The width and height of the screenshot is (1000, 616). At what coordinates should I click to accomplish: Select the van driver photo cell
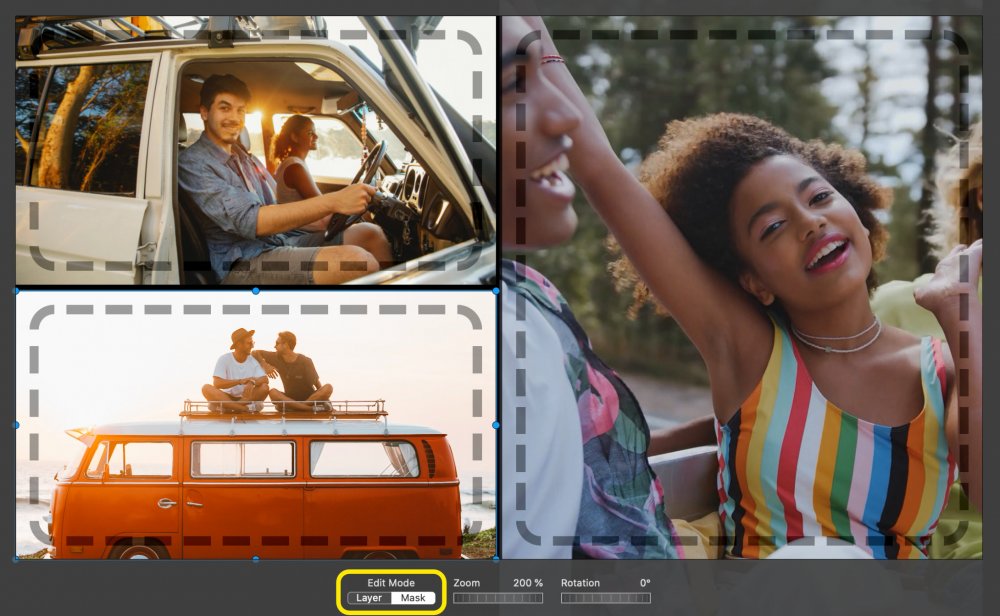click(x=256, y=150)
